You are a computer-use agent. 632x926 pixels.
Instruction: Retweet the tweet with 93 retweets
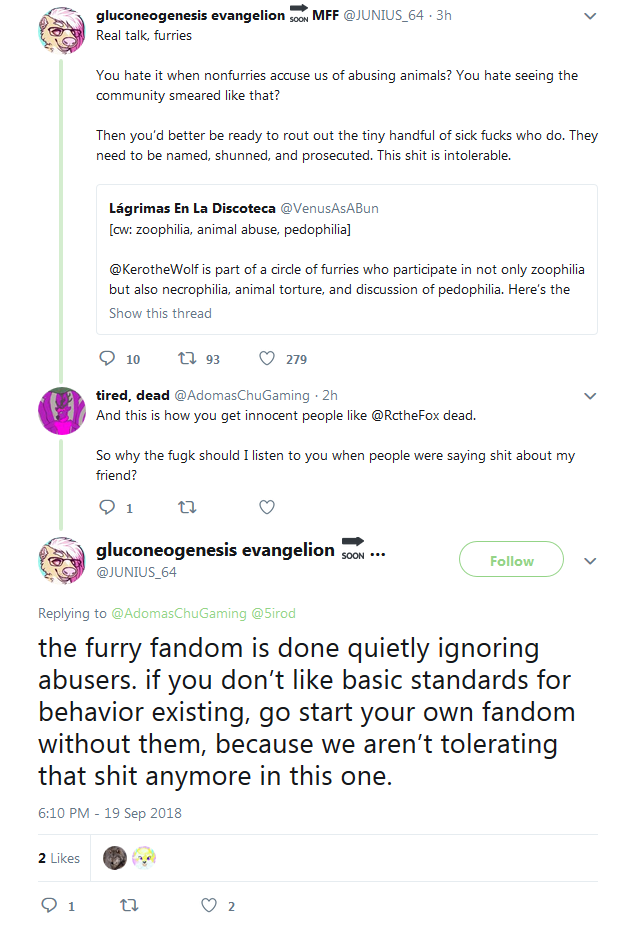click(187, 358)
